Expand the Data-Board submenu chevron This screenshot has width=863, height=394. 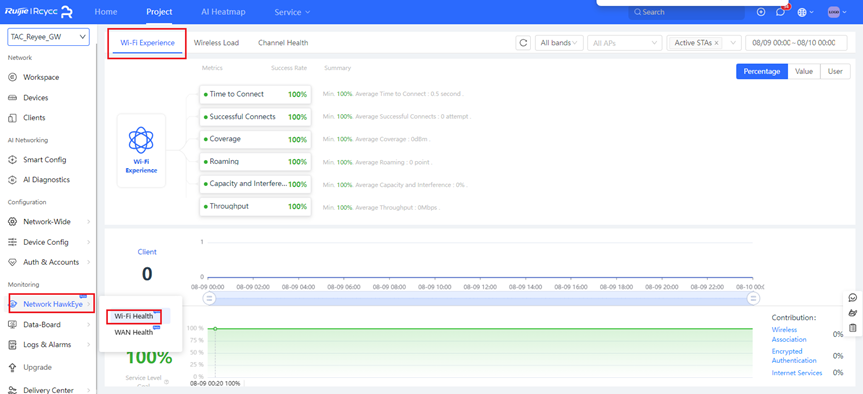click(89, 325)
